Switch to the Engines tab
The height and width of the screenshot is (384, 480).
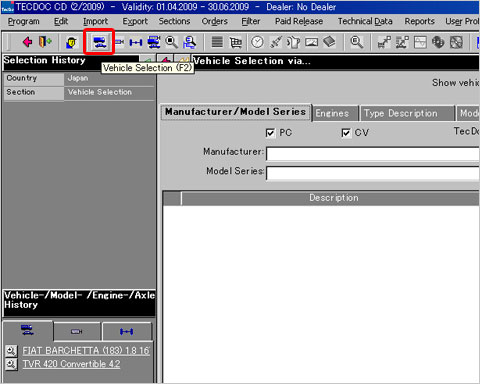click(x=335, y=113)
